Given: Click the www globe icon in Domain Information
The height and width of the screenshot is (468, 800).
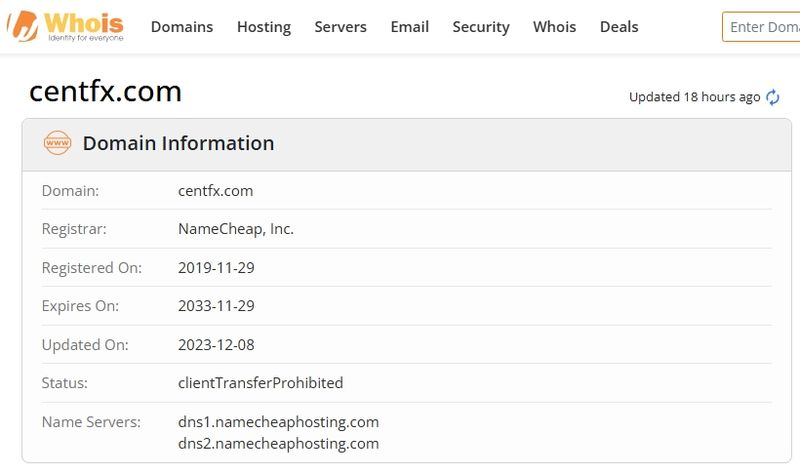Looking at the screenshot, I should pyautogui.click(x=57, y=143).
